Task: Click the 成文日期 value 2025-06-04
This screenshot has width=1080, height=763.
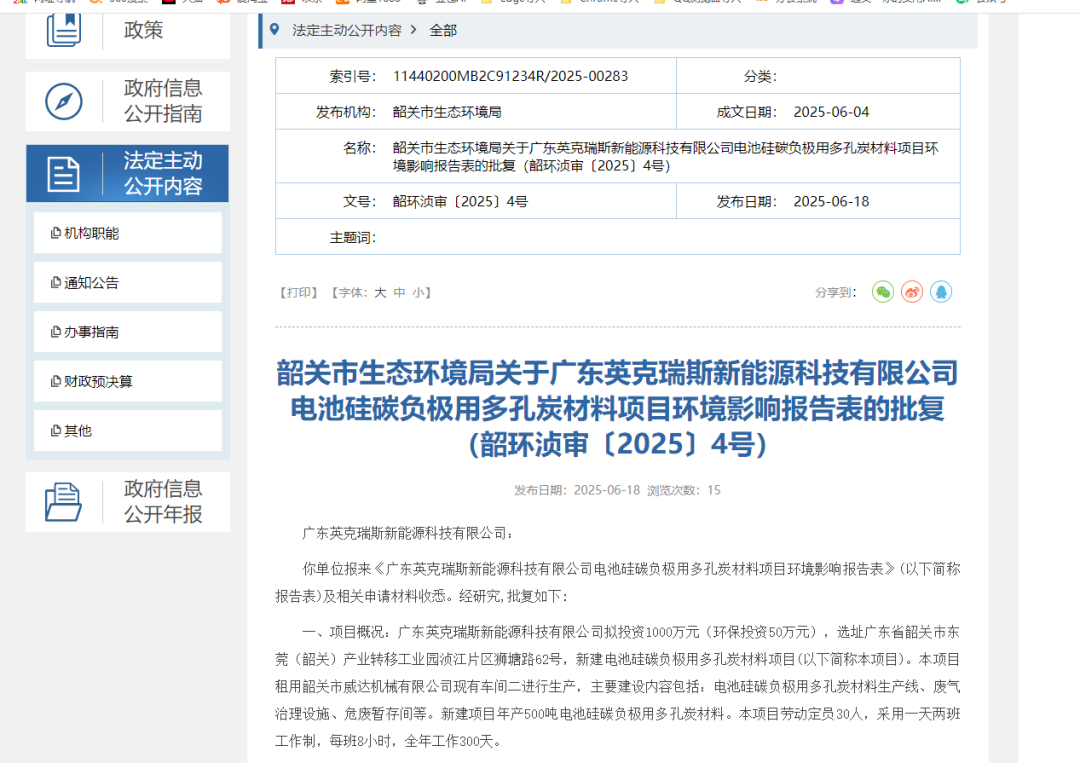Action: (831, 112)
